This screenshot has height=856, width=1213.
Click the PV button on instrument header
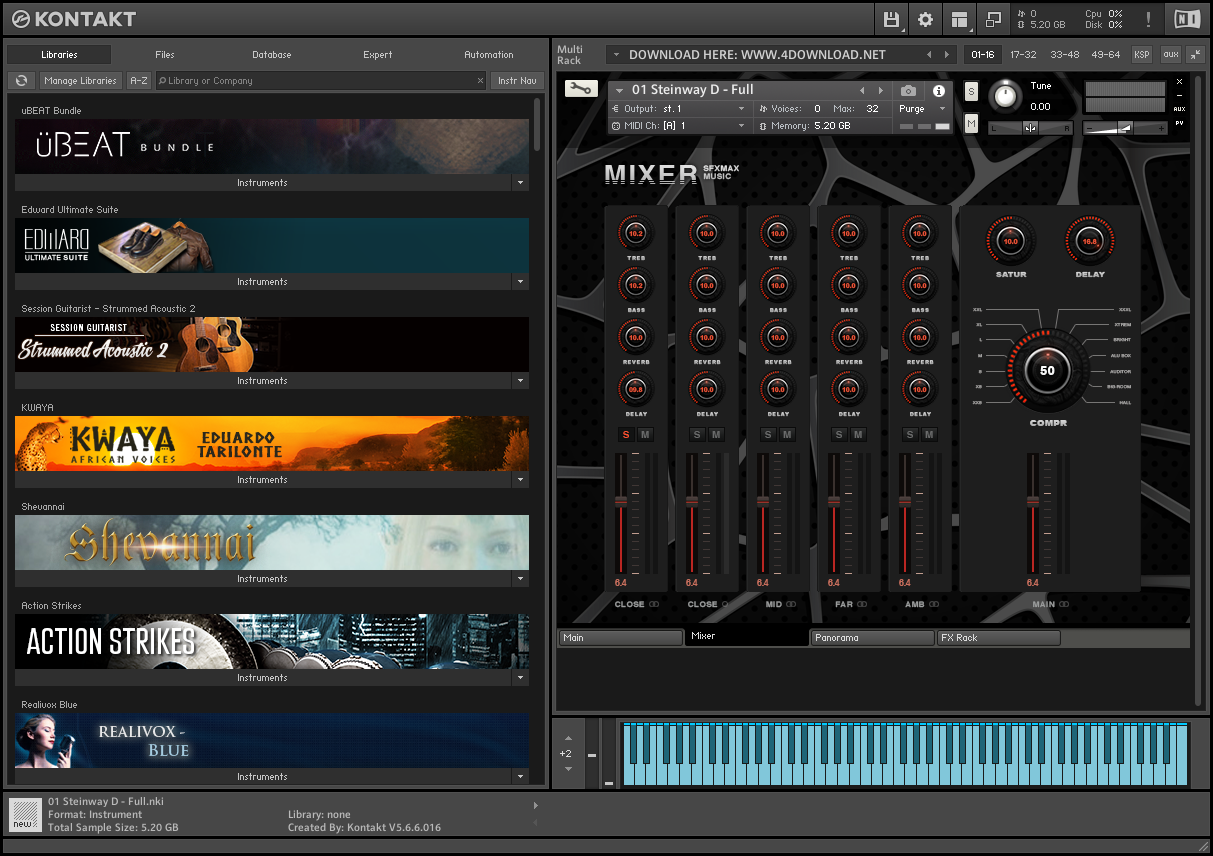[x=1179, y=123]
